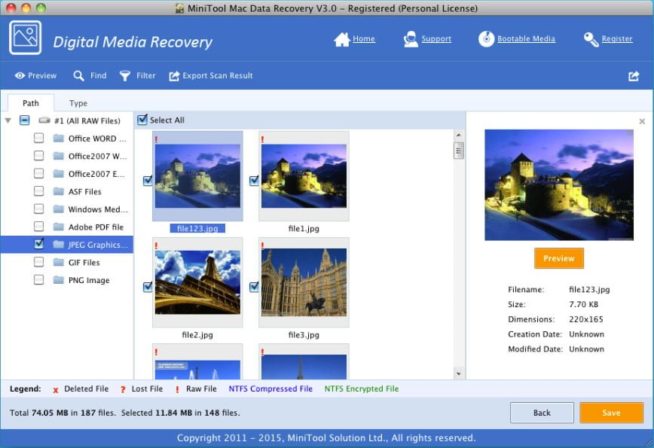The width and height of the screenshot is (654, 448).
Task: Select the file3.jpg cathedral thumbnail
Action: pyautogui.click(x=304, y=282)
